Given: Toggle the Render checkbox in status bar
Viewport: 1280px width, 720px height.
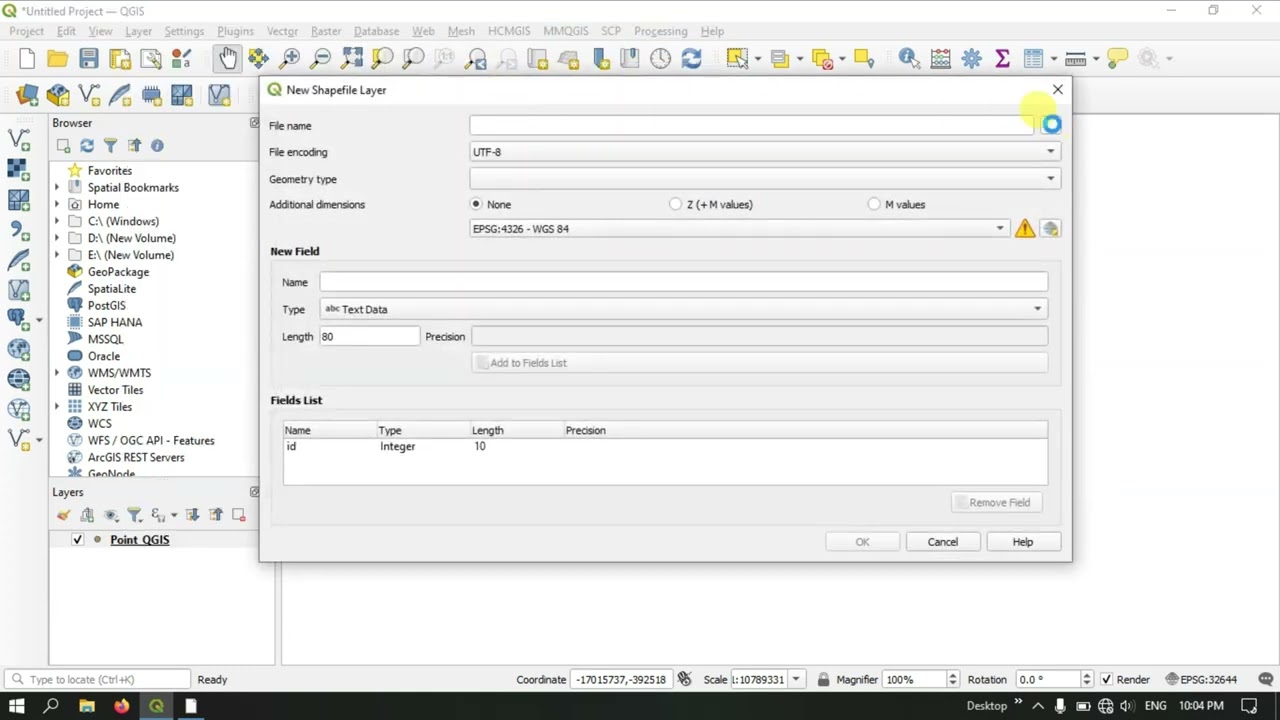Looking at the screenshot, I should [1105, 680].
